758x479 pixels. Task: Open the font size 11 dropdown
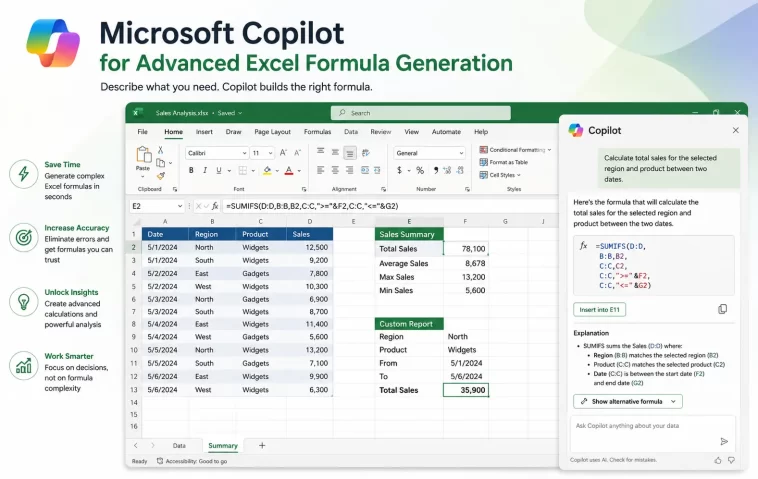(x=270, y=153)
